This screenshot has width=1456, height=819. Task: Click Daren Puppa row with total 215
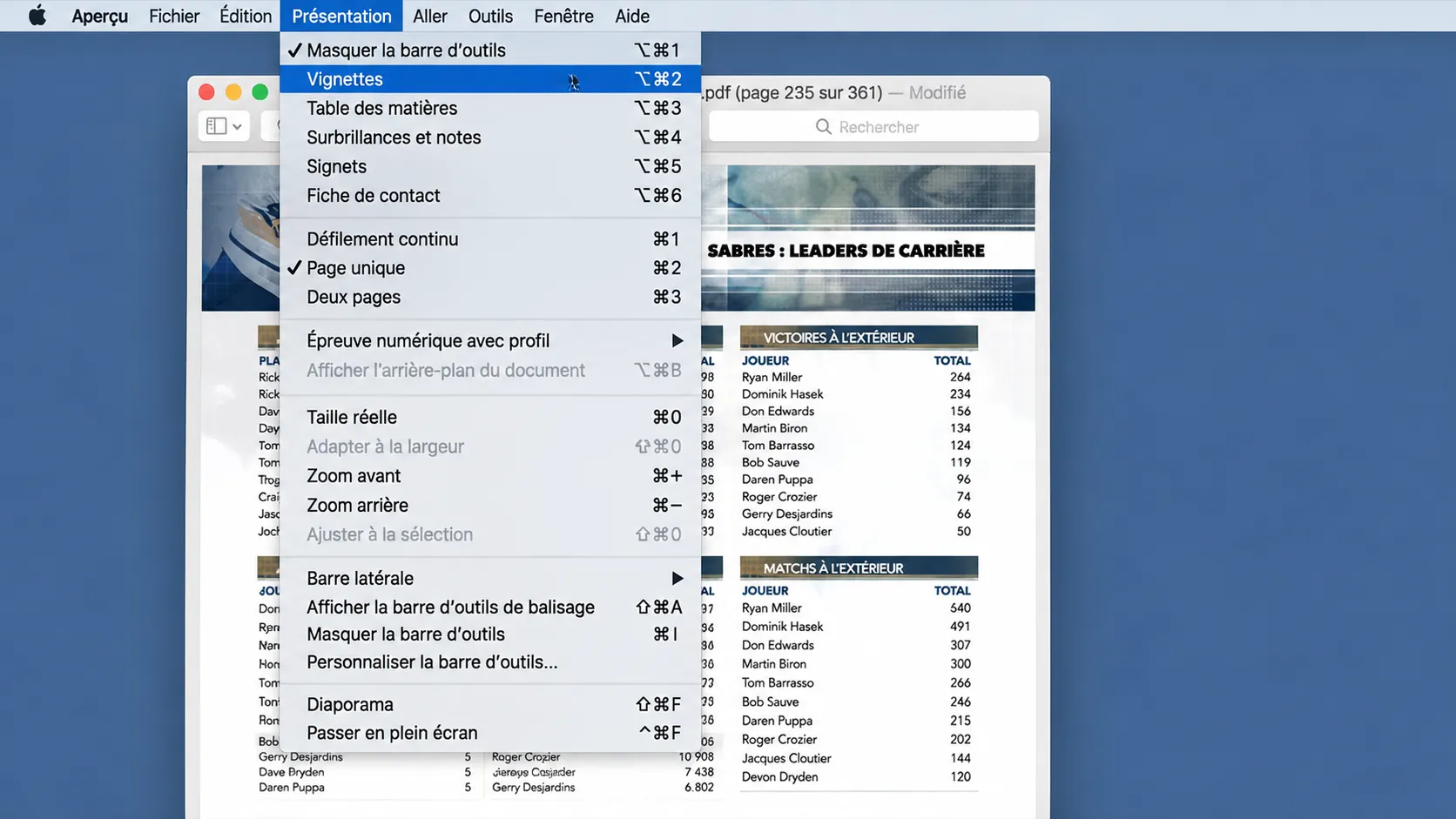point(857,721)
